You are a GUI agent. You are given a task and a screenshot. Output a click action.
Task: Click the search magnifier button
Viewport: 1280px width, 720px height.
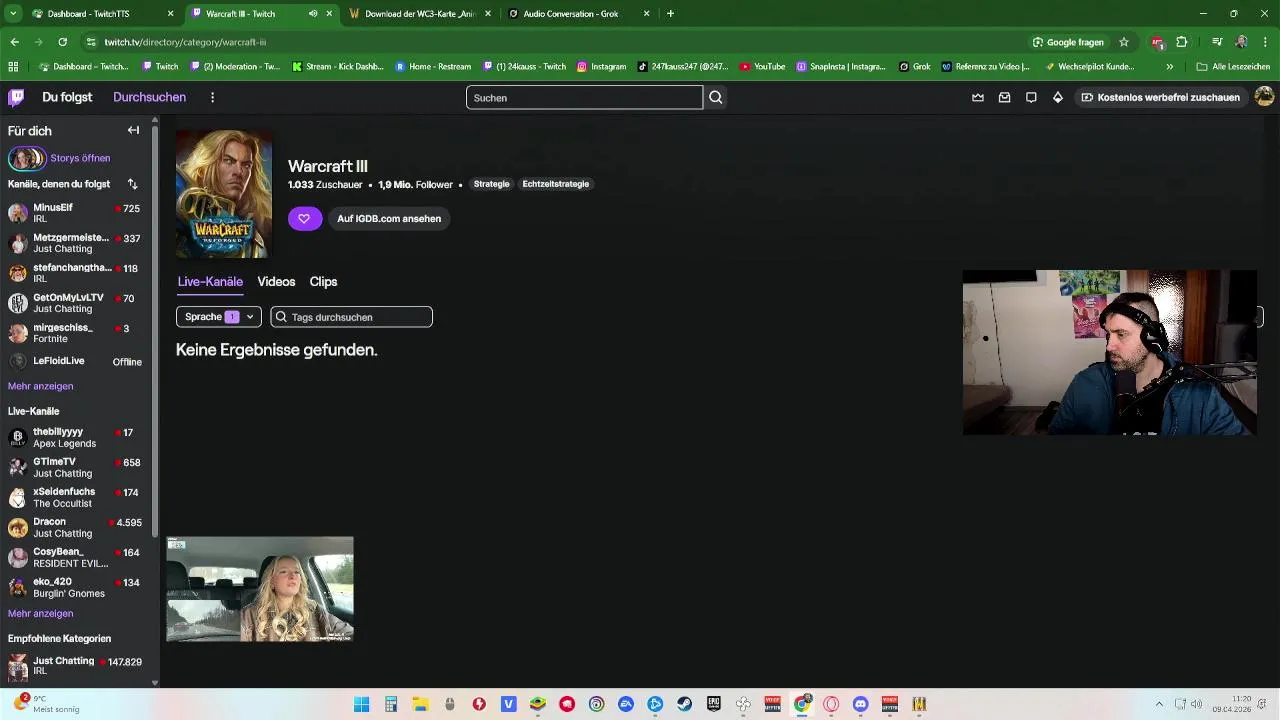coord(716,97)
